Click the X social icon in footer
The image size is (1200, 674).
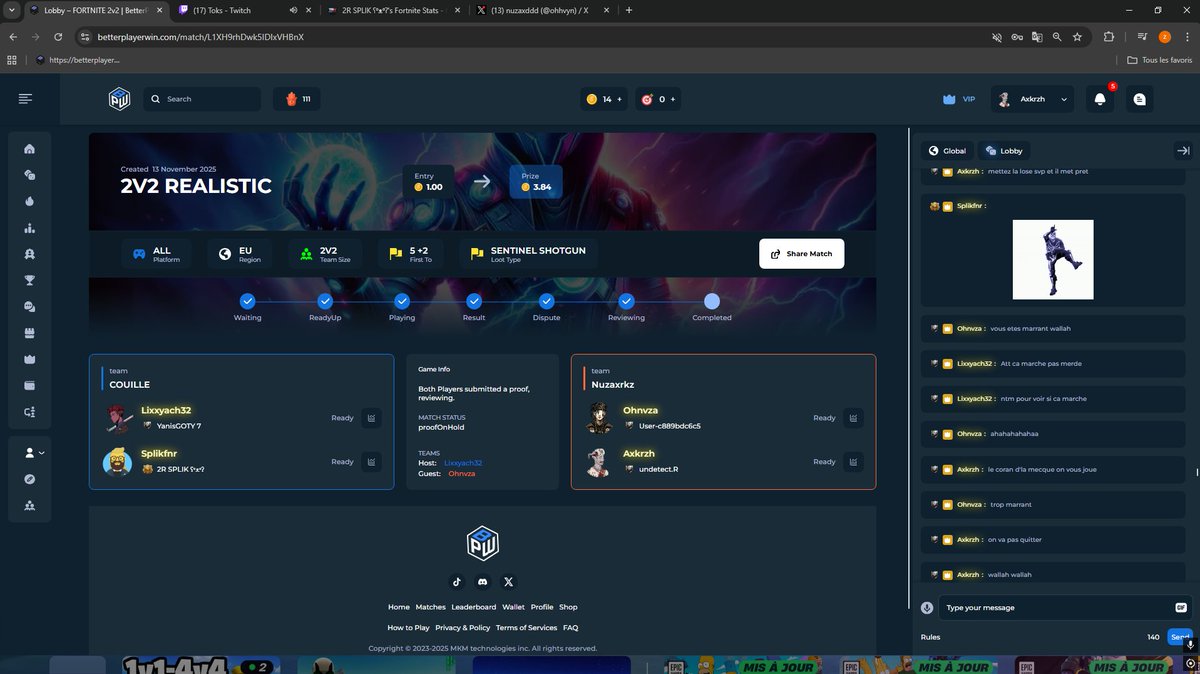click(x=509, y=581)
